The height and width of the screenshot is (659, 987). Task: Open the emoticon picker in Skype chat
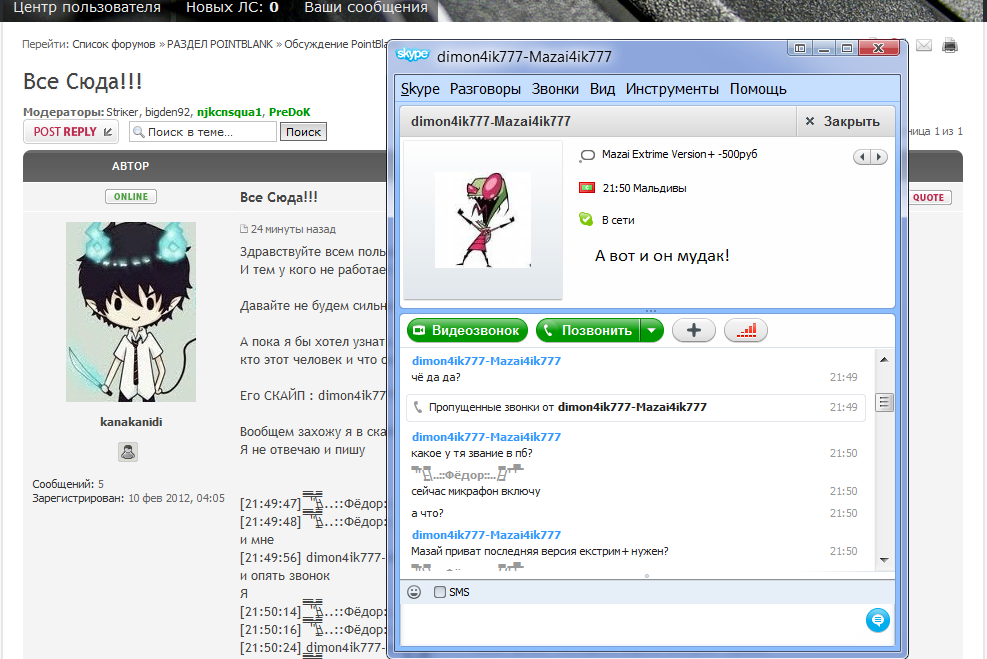(x=414, y=592)
